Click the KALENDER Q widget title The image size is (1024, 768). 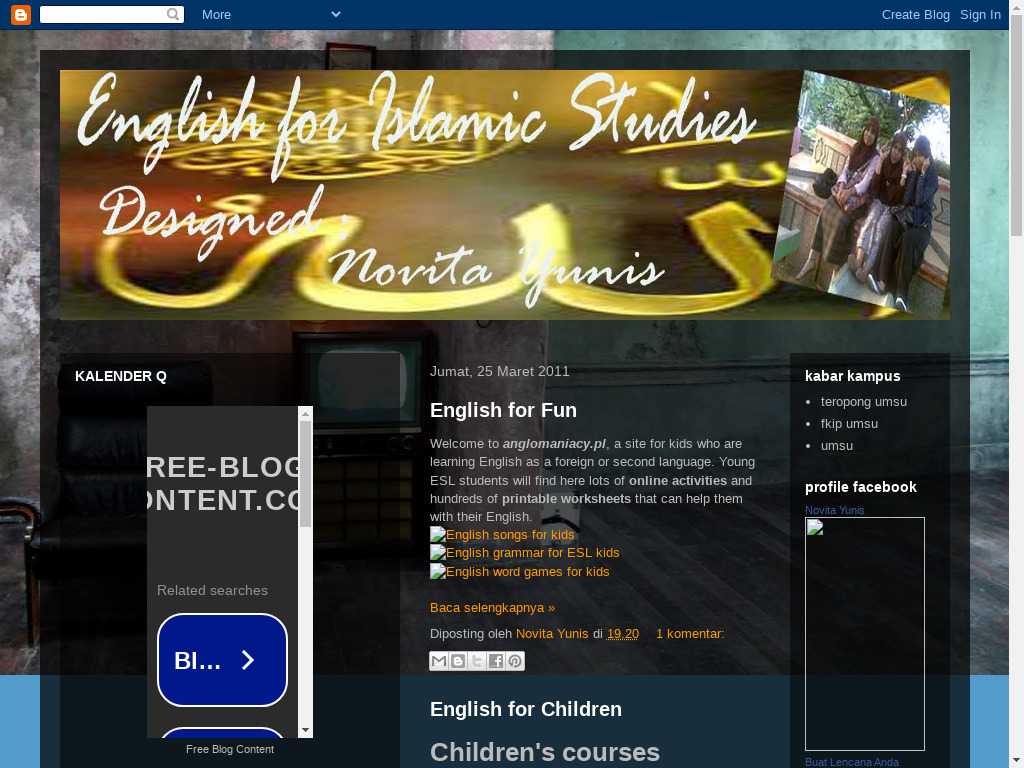coord(121,376)
